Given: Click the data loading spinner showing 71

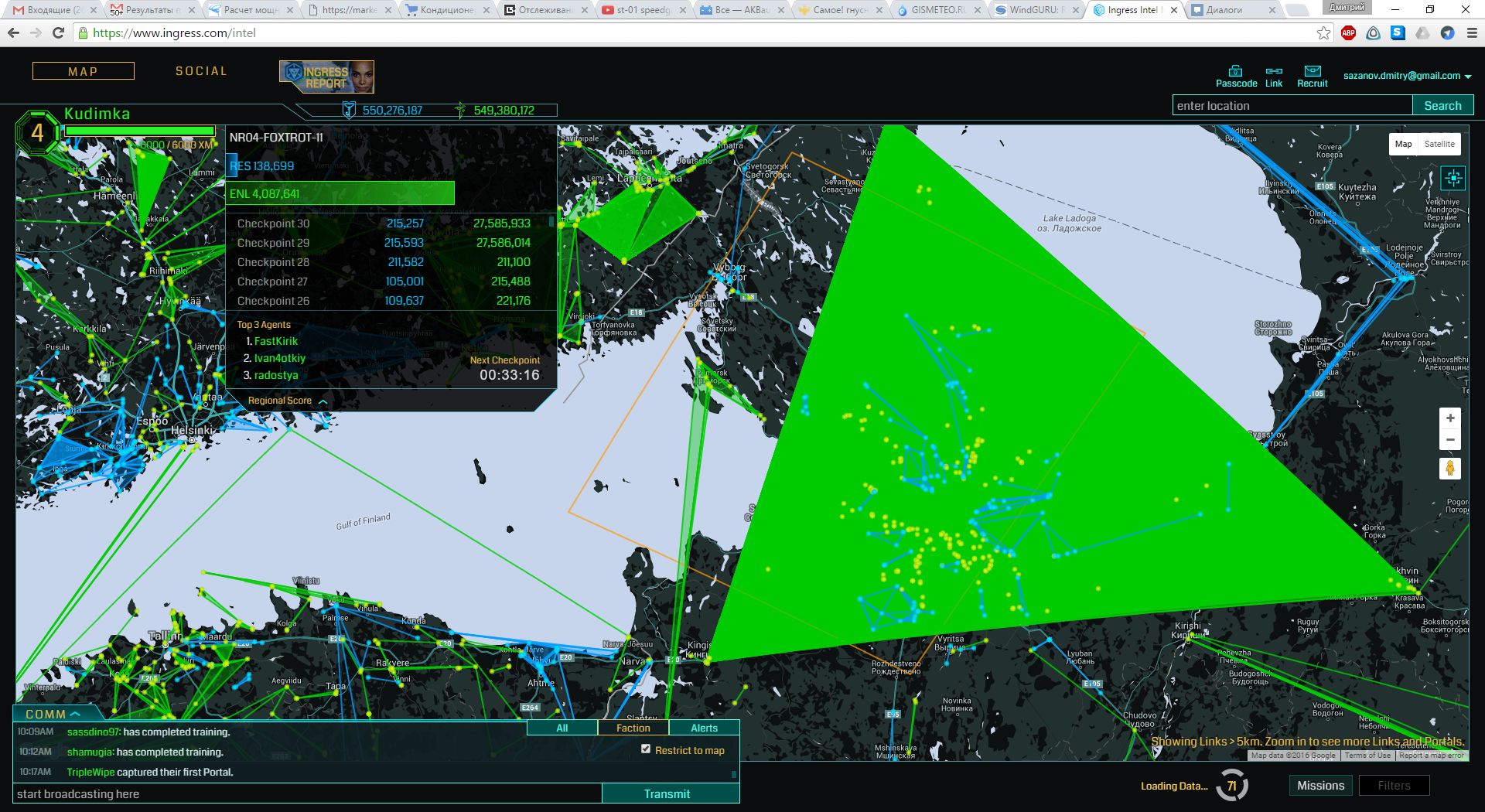Looking at the screenshot, I should pyautogui.click(x=1231, y=786).
